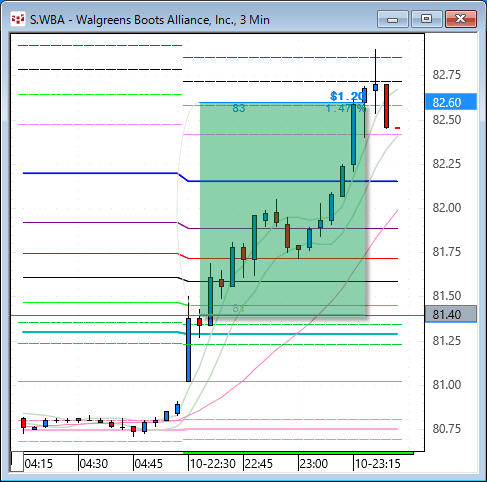The width and height of the screenshot is (487, 482).
Task: Click the $1.20 measurement label
Action: point(348,96)
